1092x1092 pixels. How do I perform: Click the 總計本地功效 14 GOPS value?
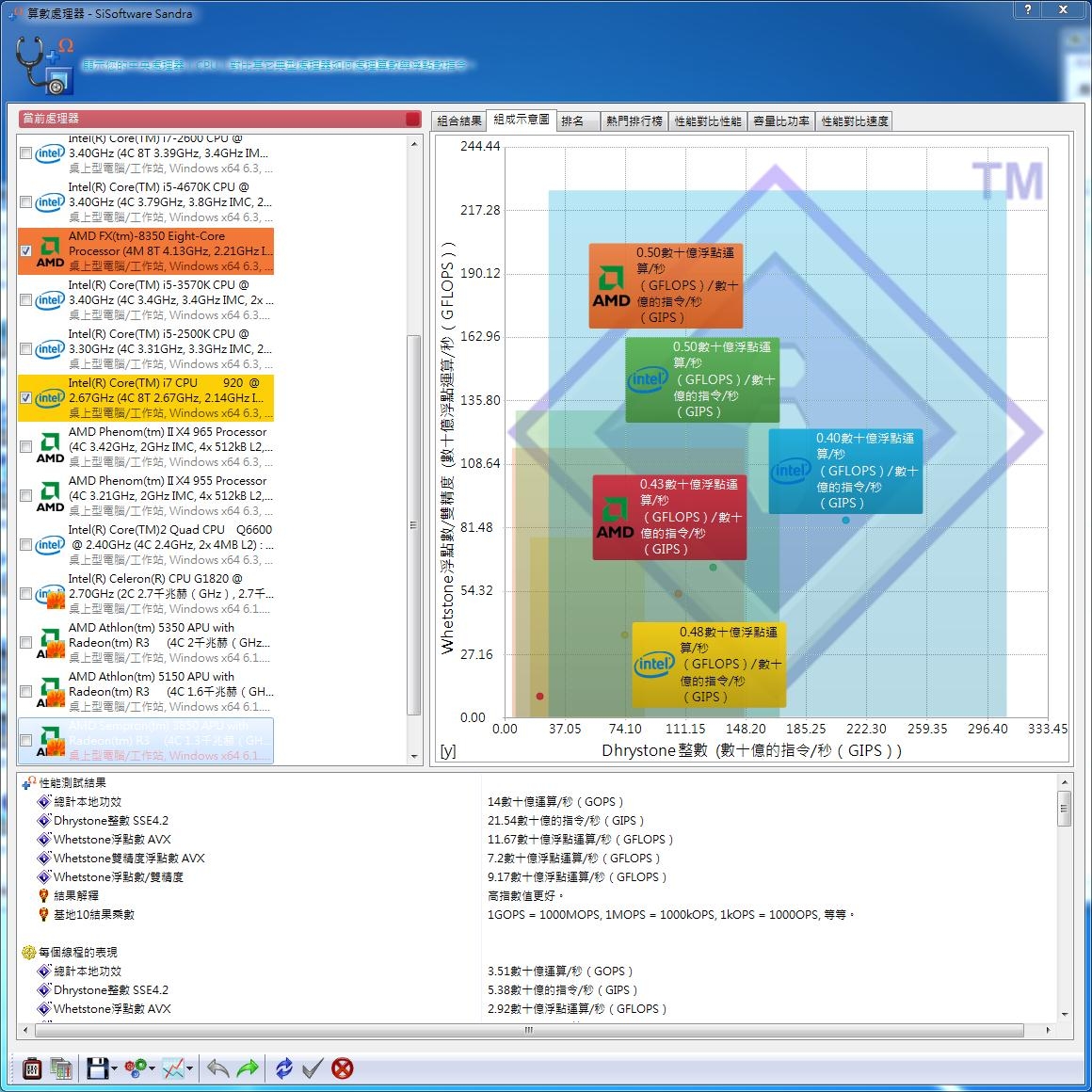coord(555,802)
